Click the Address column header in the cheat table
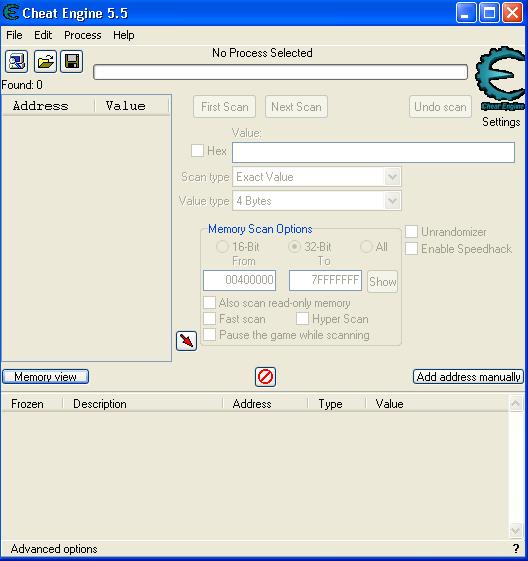Screen dimensions: 528x561 pos(265,404)
